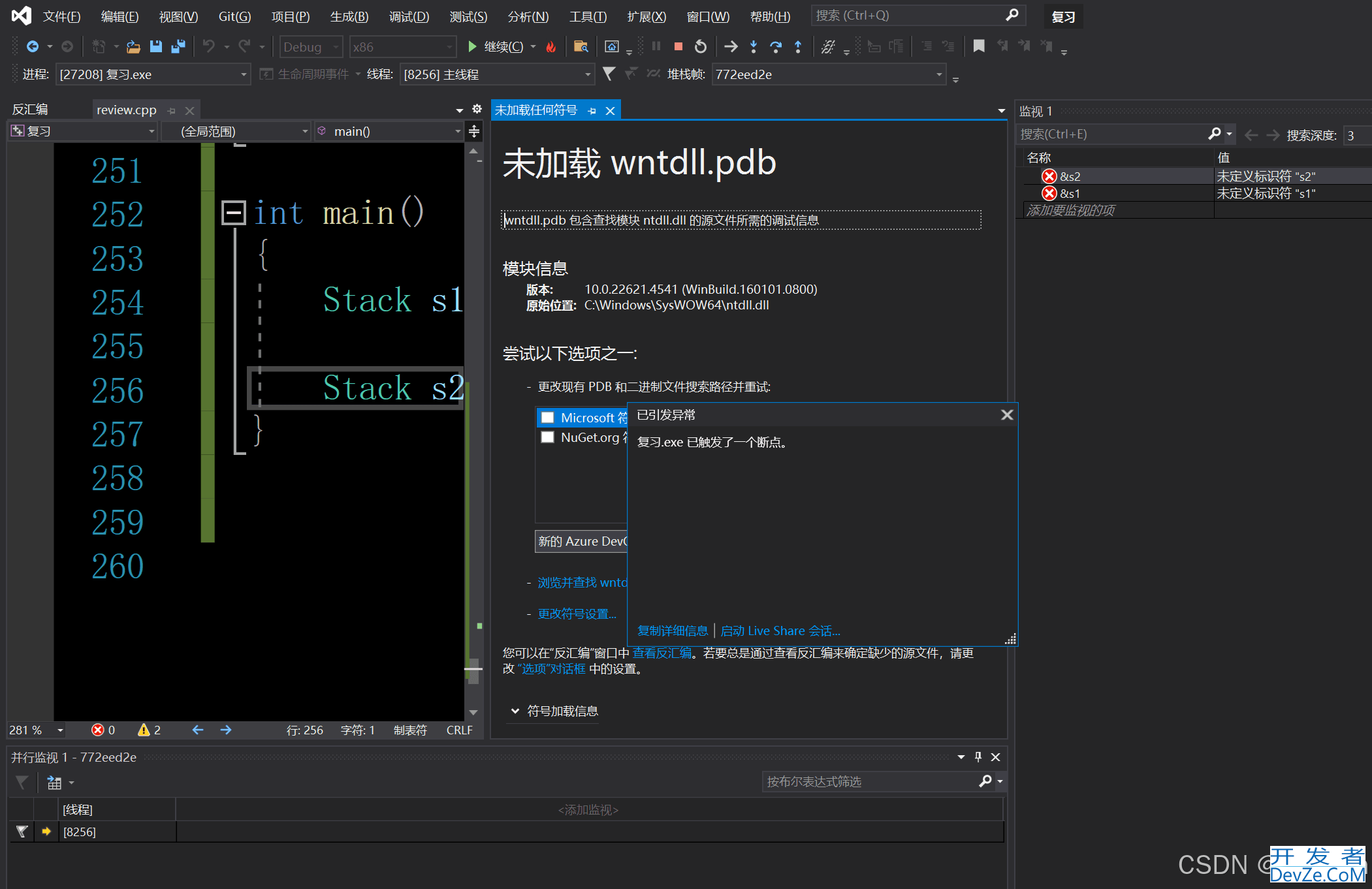Click Show Next Statement arrow
Screen dimensions: 1372x889
[x=731, y=46]
